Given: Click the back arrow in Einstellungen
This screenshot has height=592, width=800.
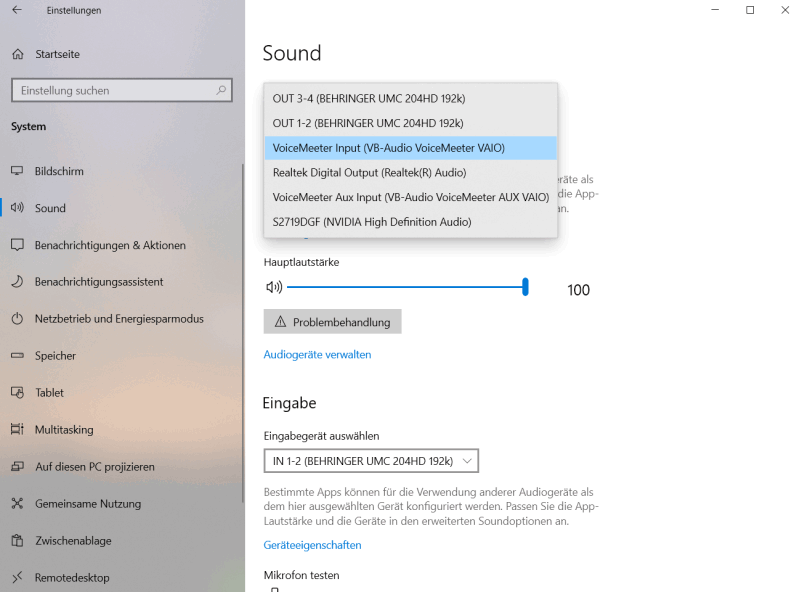Looking at the screenshot, I should click(x=17, y=10).
